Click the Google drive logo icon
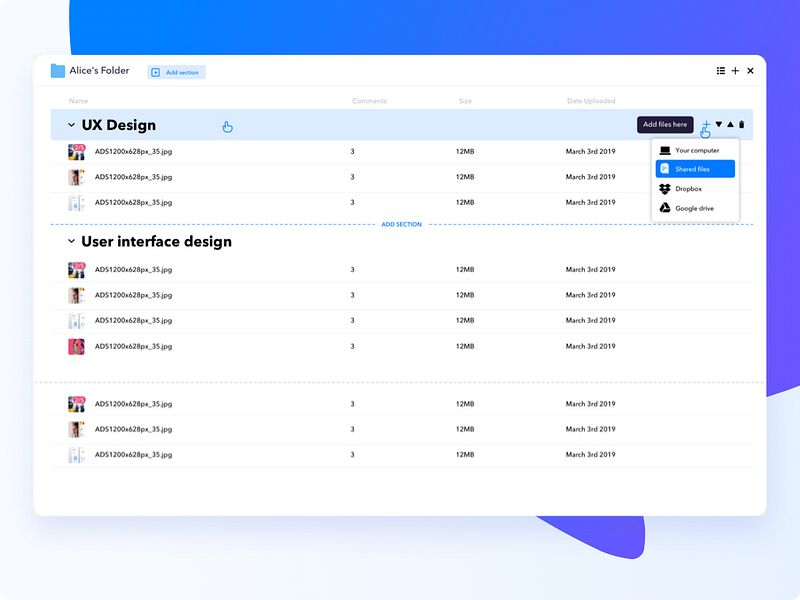This screenshot has height=600, width=800. (665, 208)
